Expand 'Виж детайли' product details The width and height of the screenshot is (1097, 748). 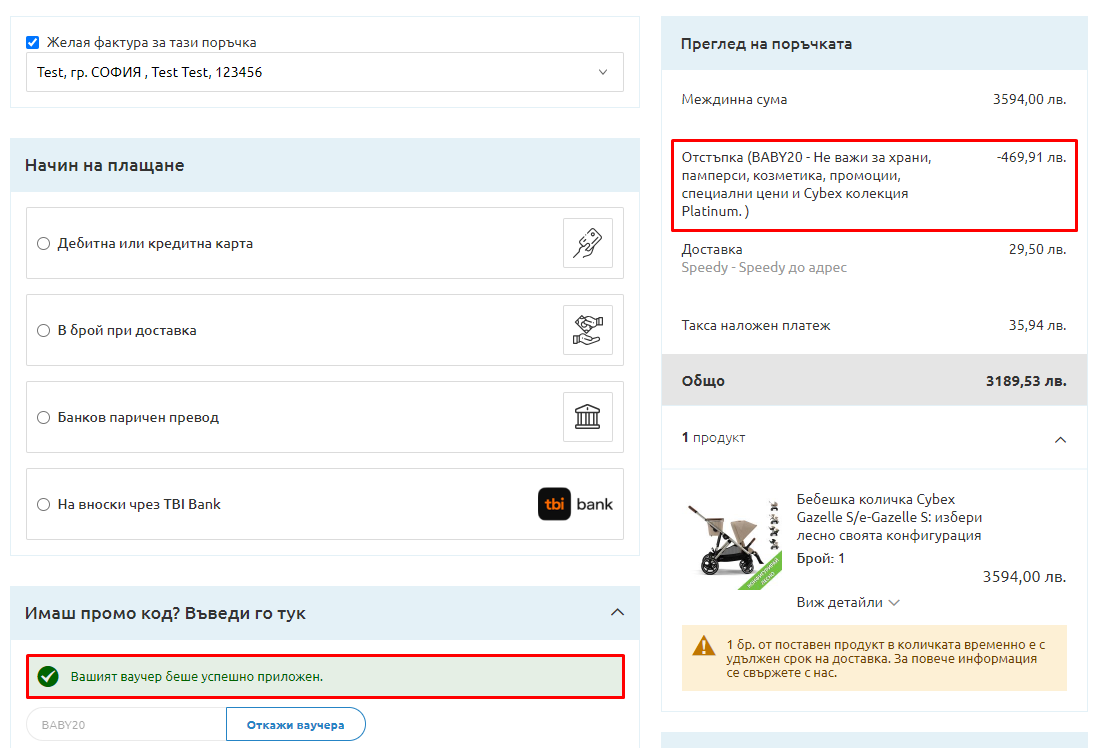coord(848,603)
